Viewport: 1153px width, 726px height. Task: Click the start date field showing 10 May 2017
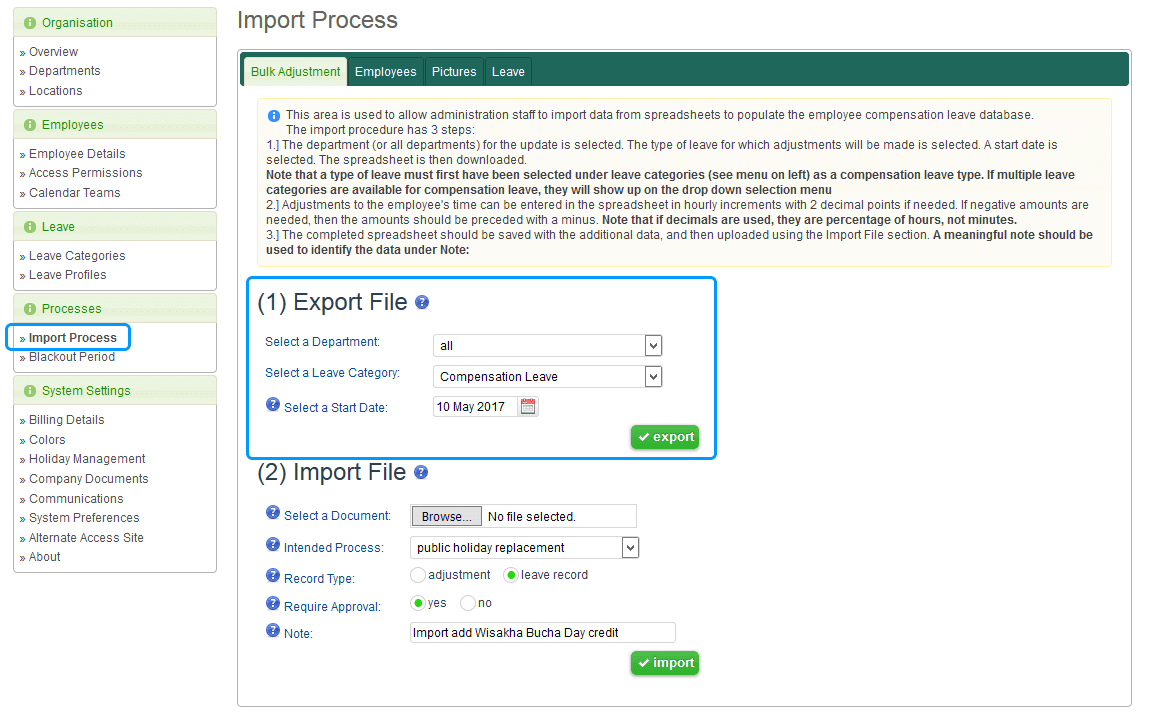(x=475, y=407)
